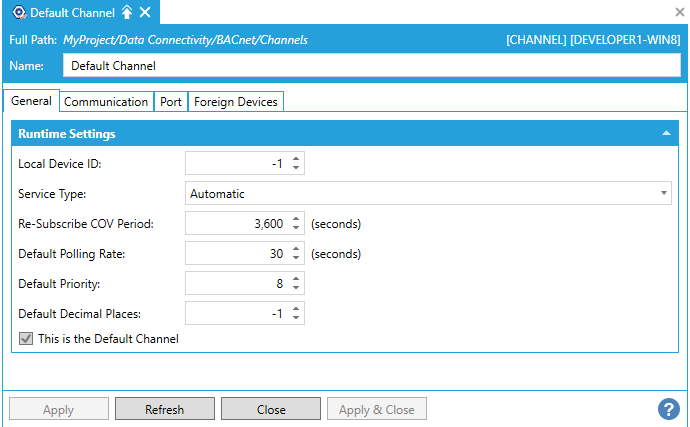The image size is (690, 427).
Task: Click the blue help question mark icon
Action: (x=669, y=409)
